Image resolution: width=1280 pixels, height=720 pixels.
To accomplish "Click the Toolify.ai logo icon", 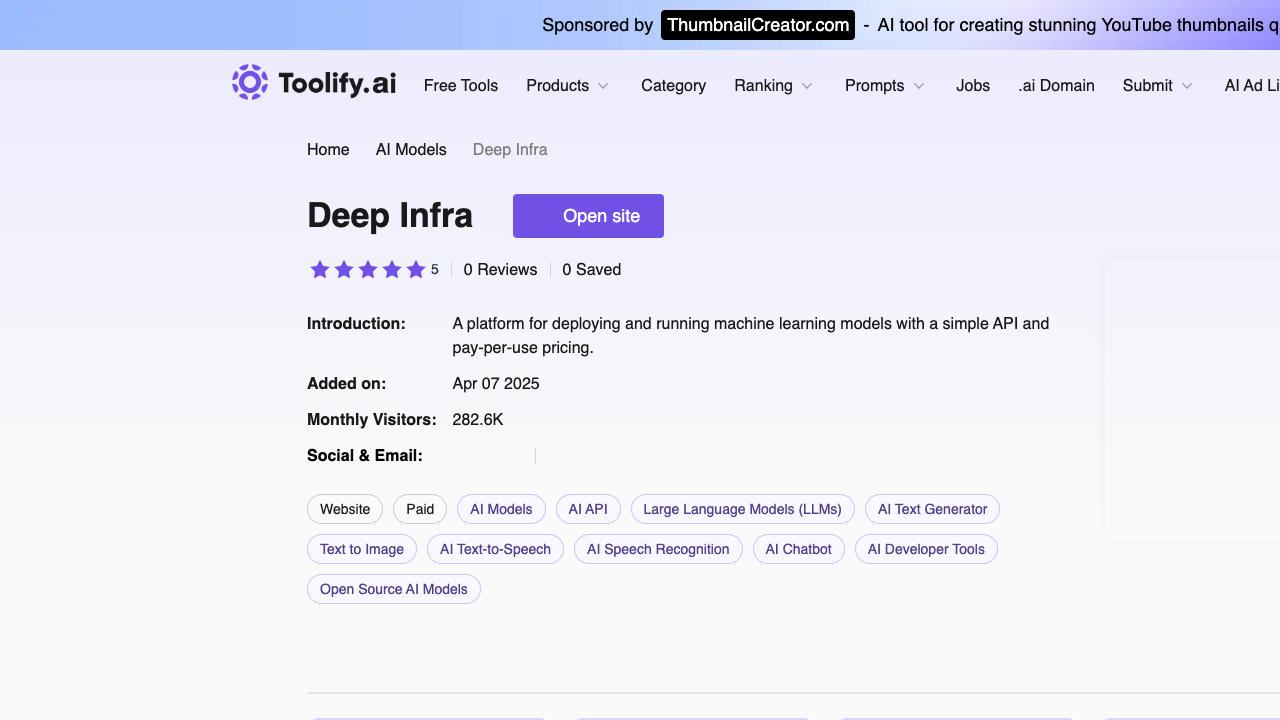I will click(250, 82).
